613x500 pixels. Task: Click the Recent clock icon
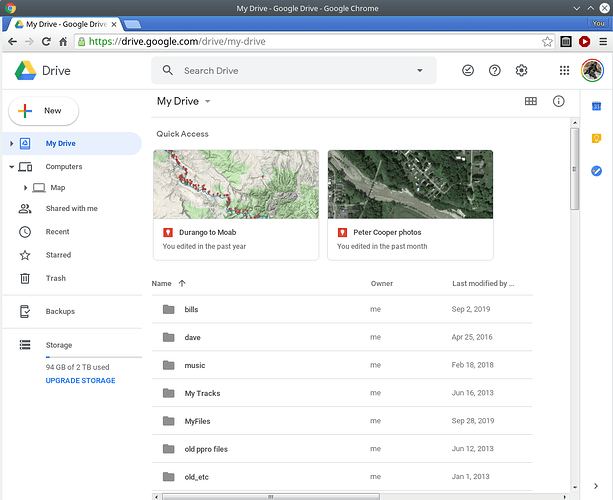(x=25, y=232)
